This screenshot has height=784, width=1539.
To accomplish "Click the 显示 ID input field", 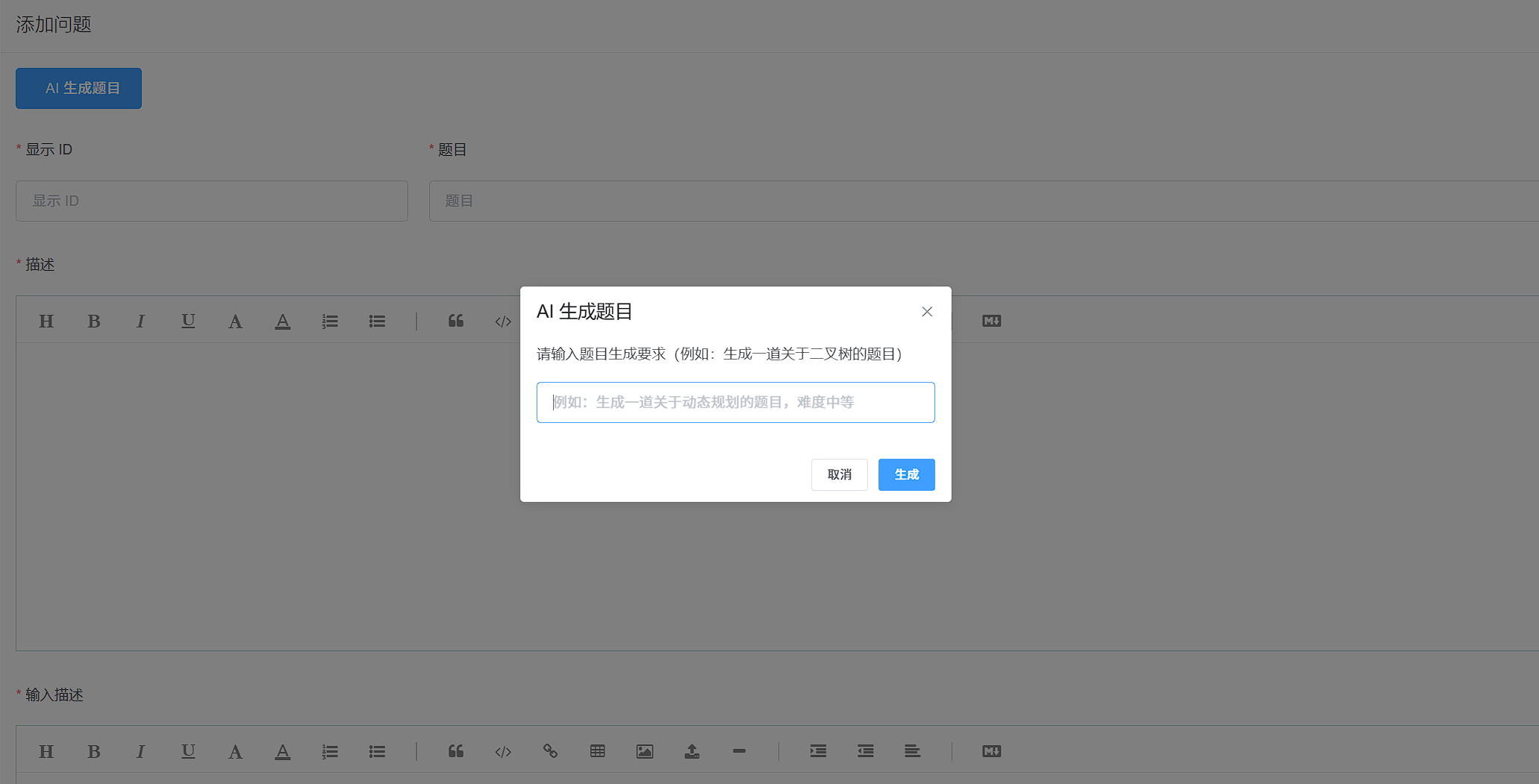I will click(x=212, y=201).
